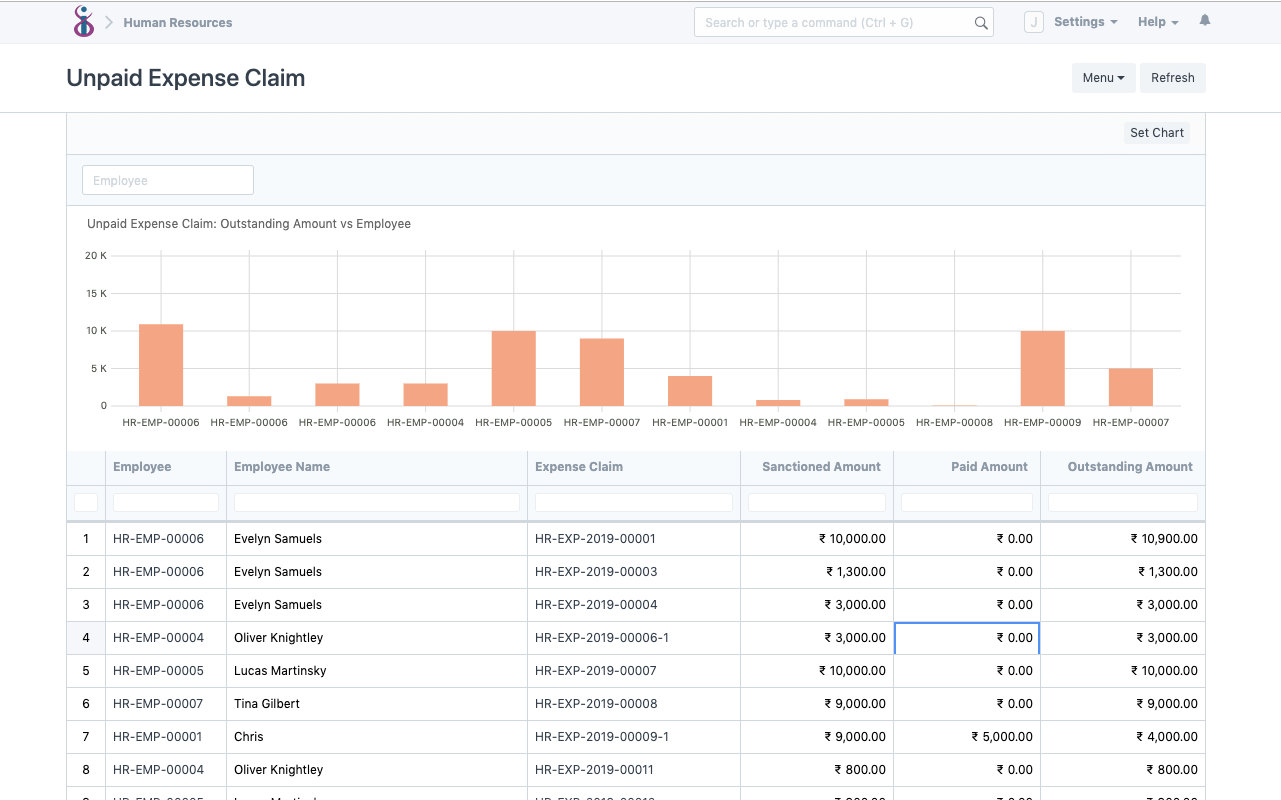Screen dimensions: 1281x800
Task: Toggle the select-all checkbox in the table header
Action: (x=86, y=502)
